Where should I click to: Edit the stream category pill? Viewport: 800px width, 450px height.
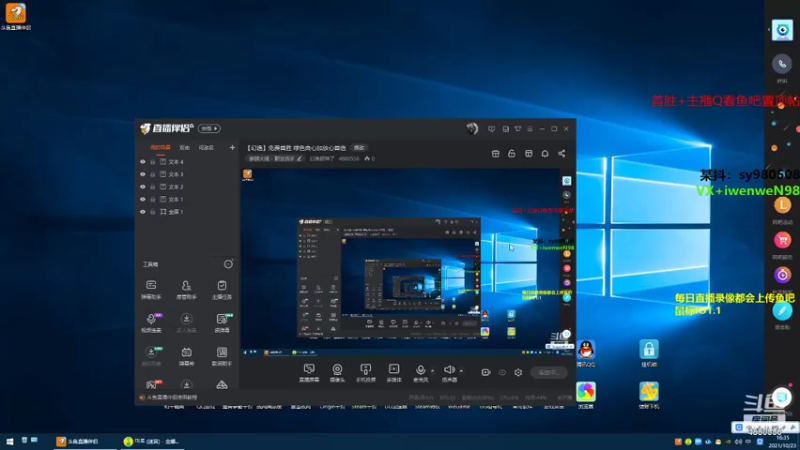point(276,159)
